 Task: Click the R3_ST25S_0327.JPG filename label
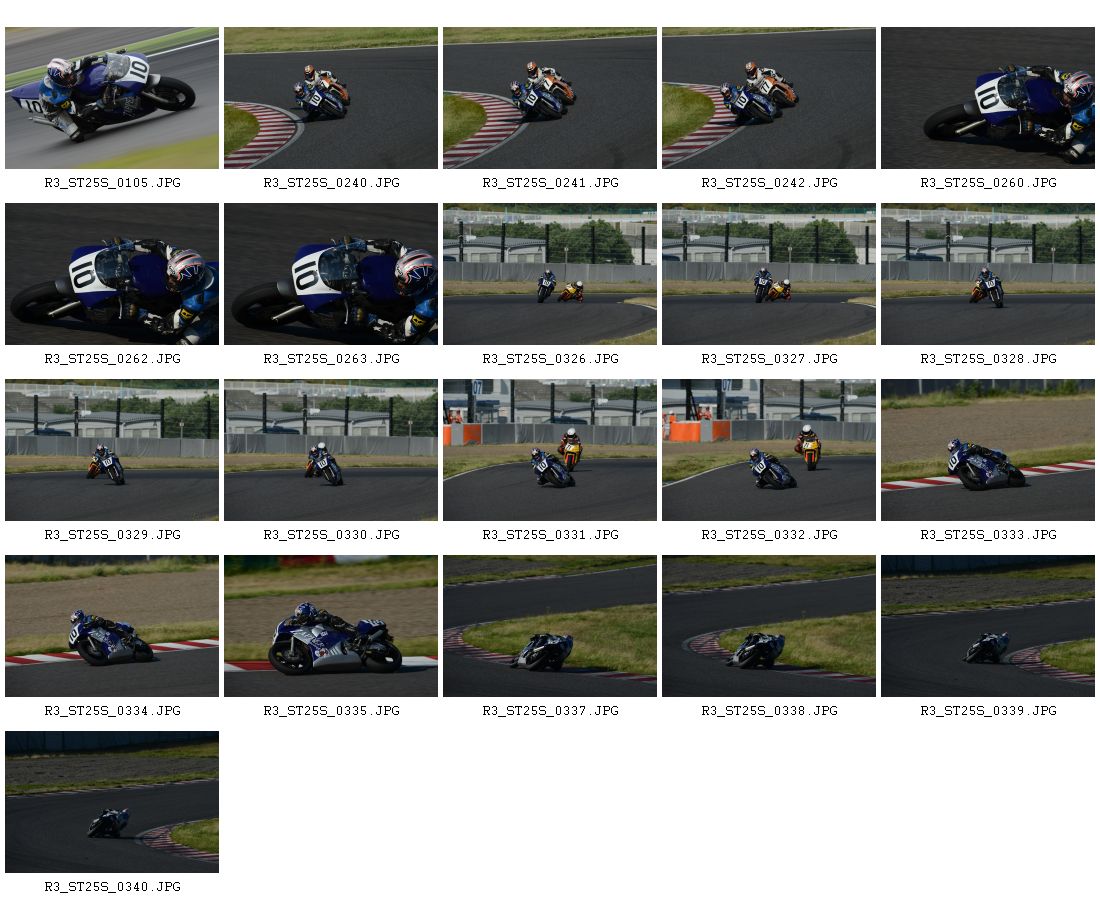click(770, 358)
